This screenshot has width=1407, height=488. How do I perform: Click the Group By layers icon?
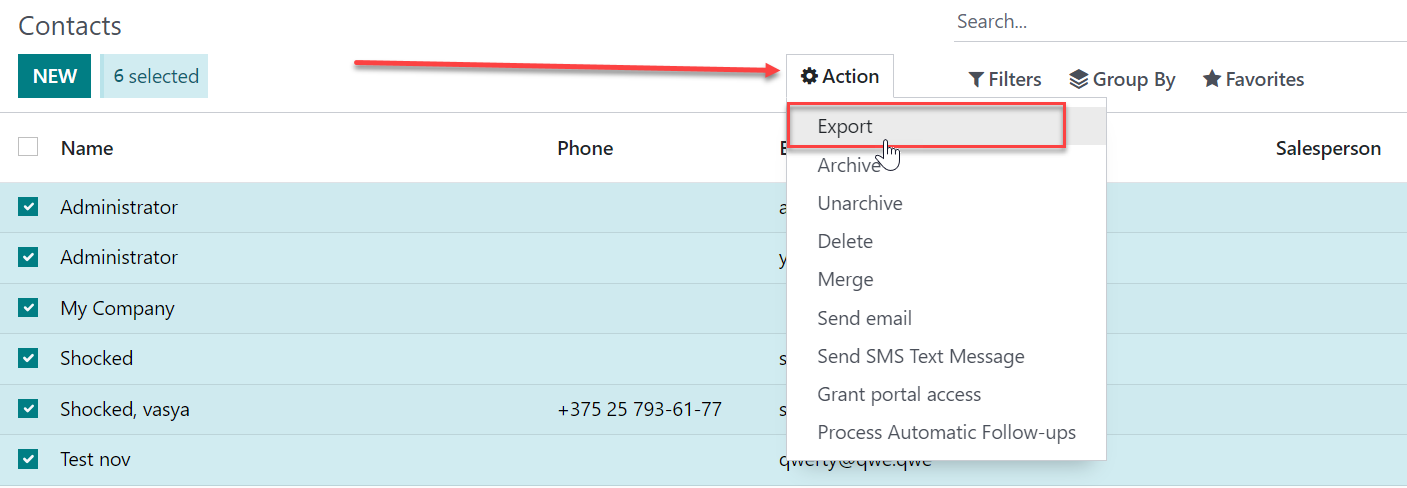(x=1078, y=79)
